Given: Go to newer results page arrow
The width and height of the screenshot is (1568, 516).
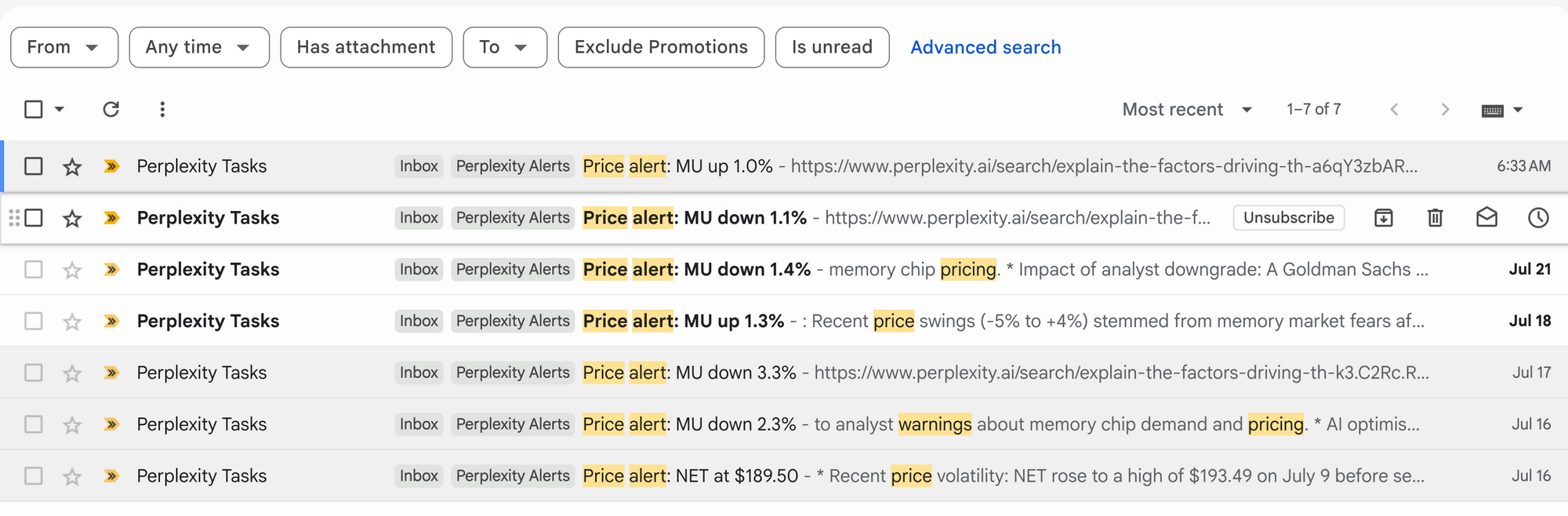Looking at the screenshot, I should (x=1394, y=109).
